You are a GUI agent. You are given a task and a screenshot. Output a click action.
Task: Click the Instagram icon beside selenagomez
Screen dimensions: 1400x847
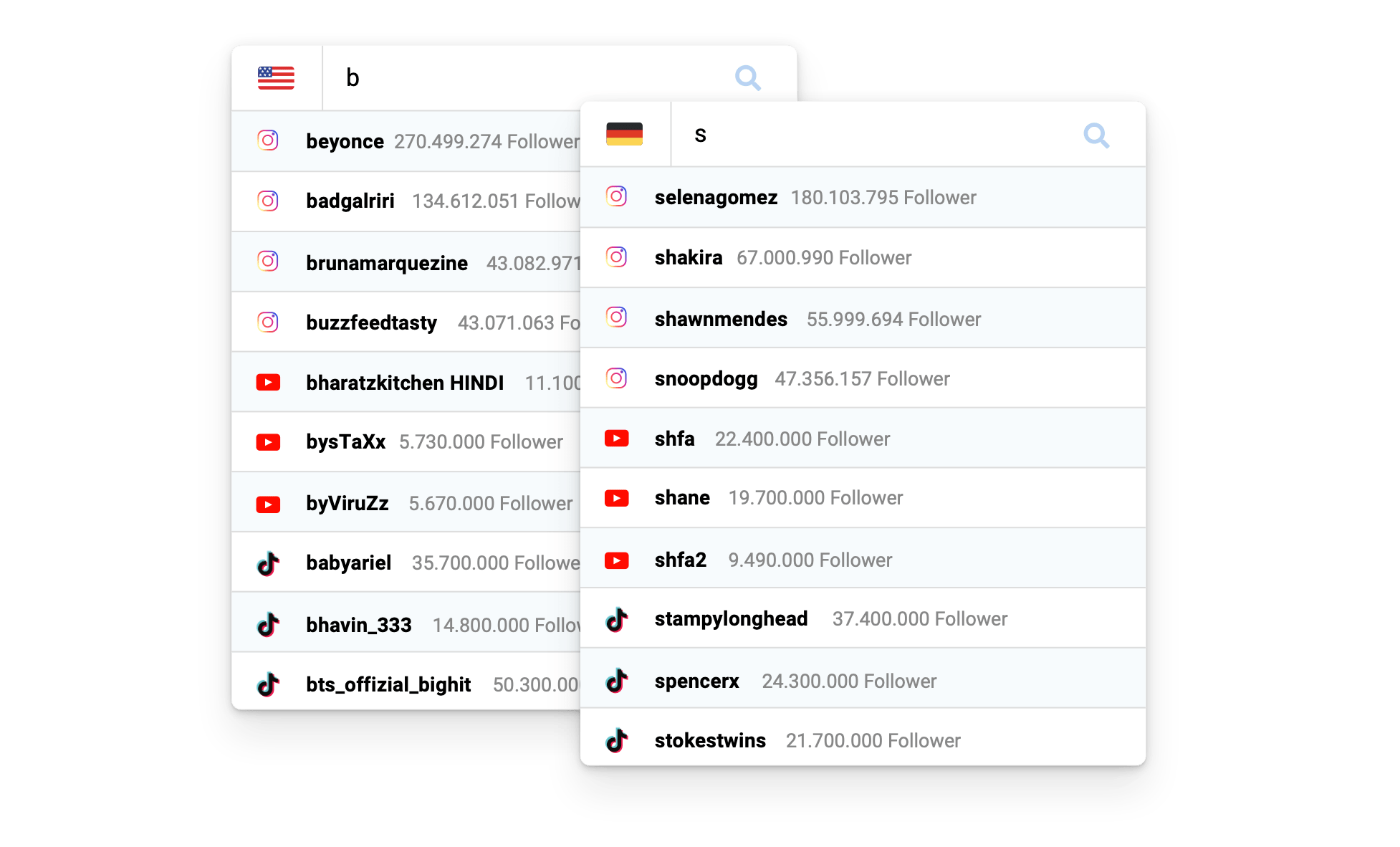pyautogui.click(x=616, y=196)
